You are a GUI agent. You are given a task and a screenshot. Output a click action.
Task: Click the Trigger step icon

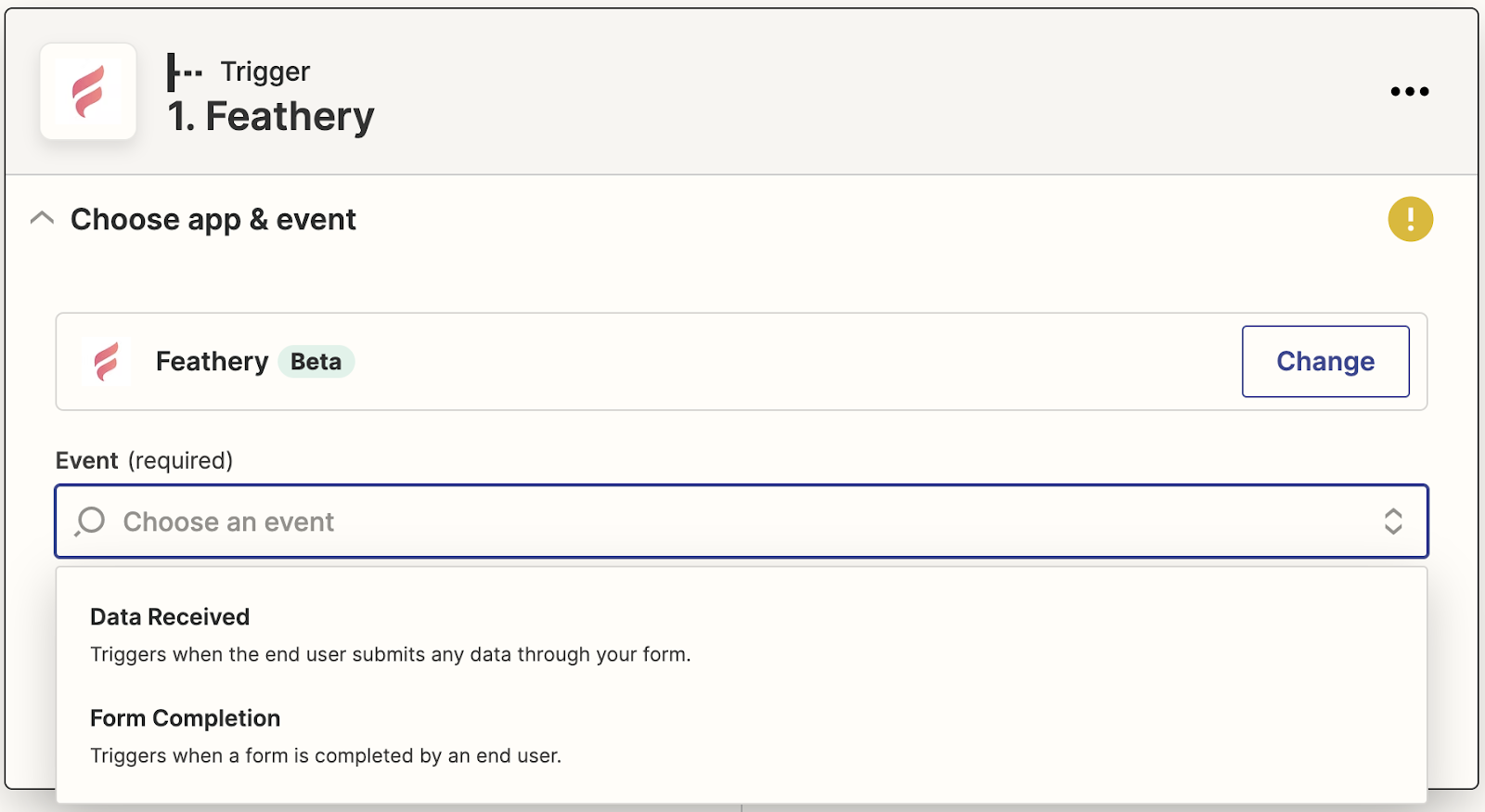[x=184, y=72]
